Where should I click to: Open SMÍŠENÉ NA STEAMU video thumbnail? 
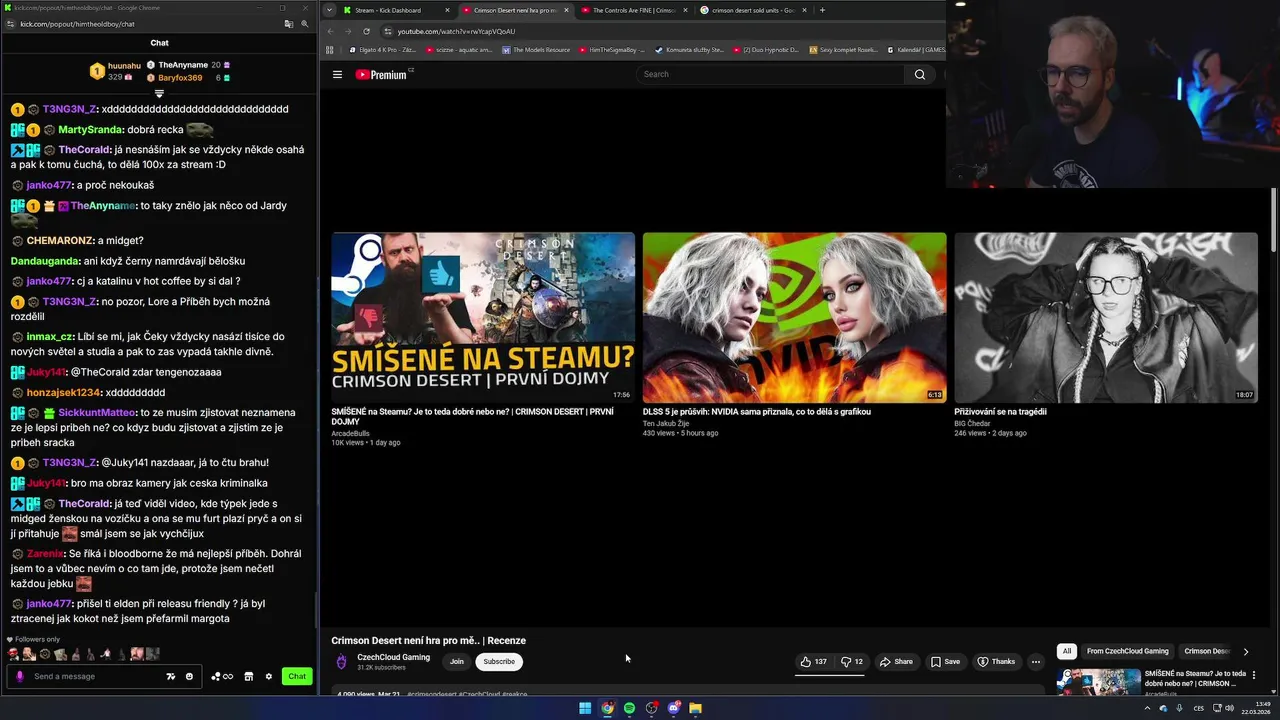483,317
